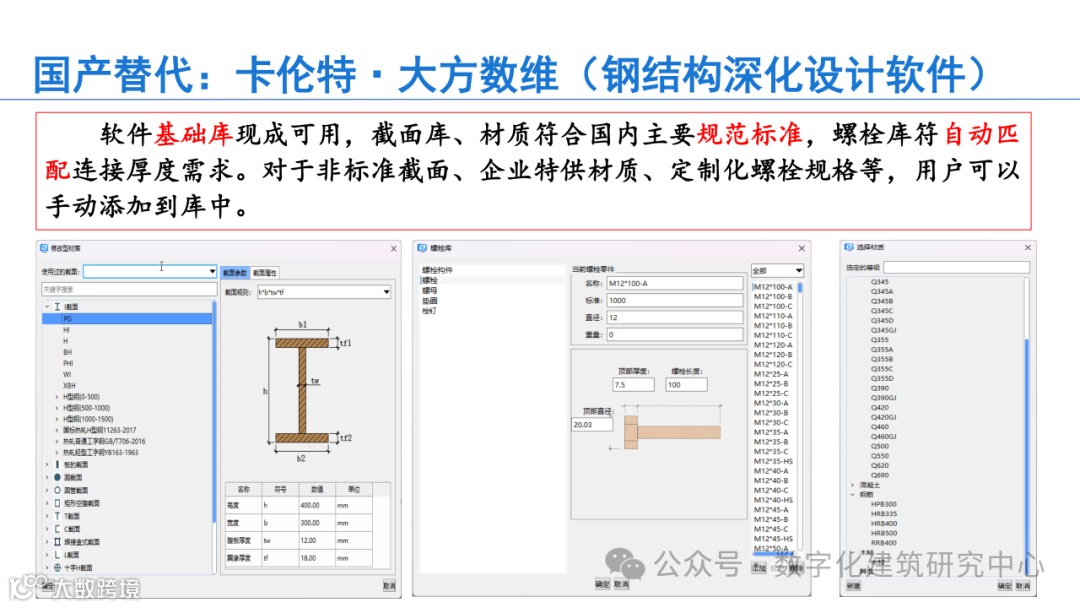Select 螺母 in bolt library list
Screen dimensions: 1080x608
tap(430, 291)
